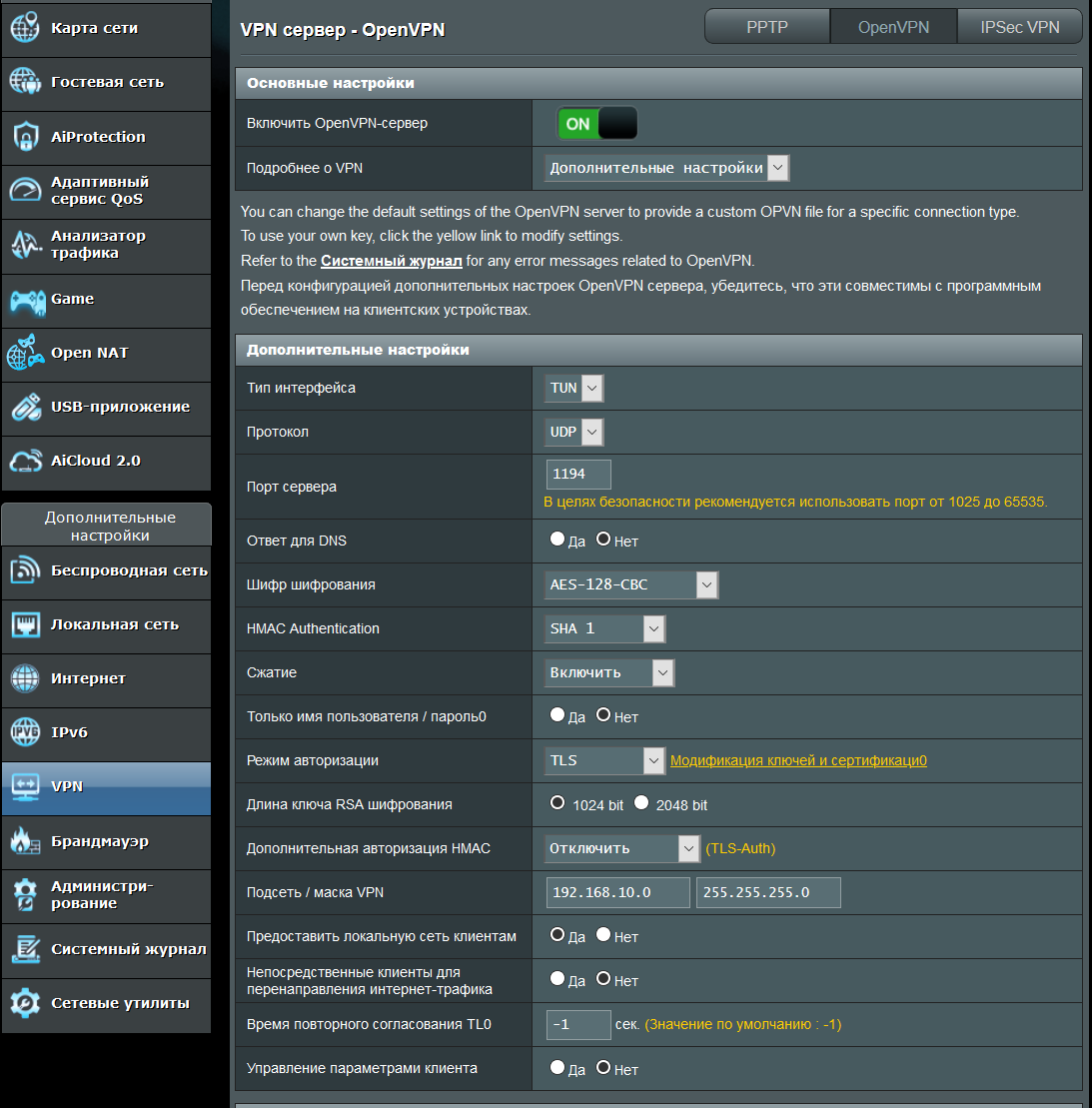
Task: Open the Тип интерфейса TUN dropdown
Action: [573, 388]
